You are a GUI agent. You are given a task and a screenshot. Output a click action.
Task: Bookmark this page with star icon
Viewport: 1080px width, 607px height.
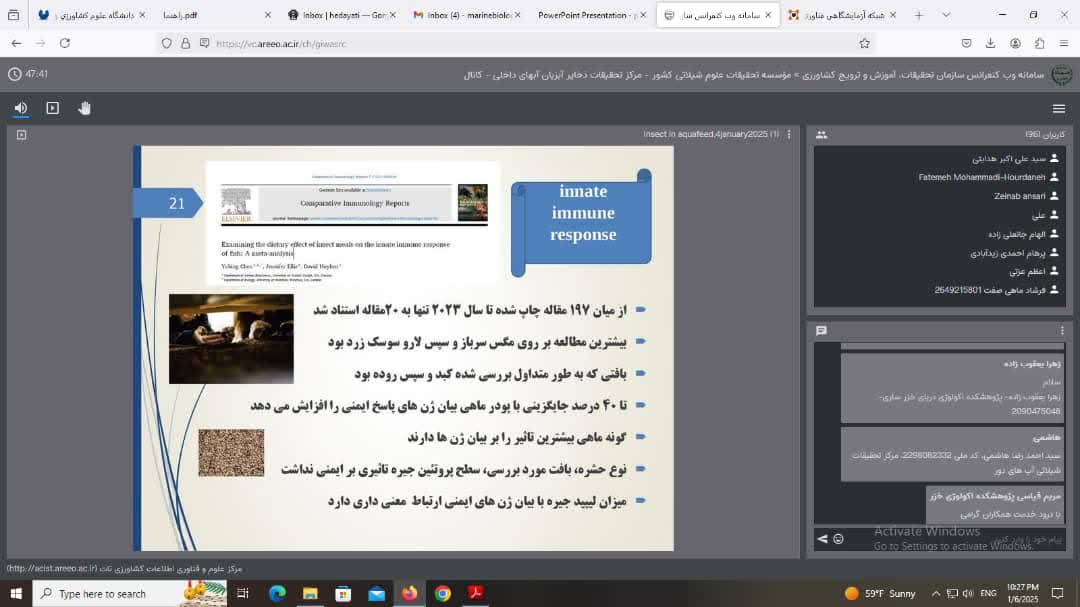pos(864,43)
